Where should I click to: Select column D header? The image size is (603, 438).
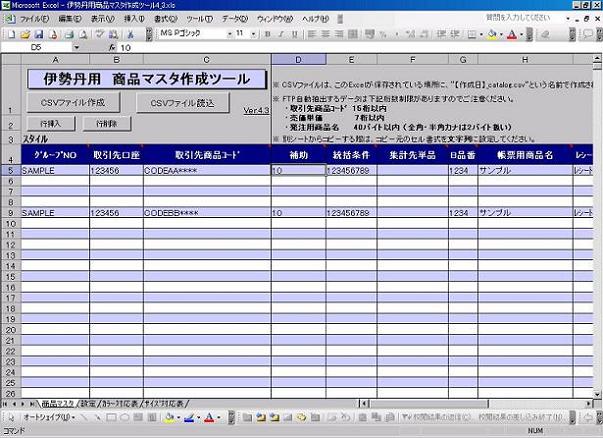click(x=298, y=60)
